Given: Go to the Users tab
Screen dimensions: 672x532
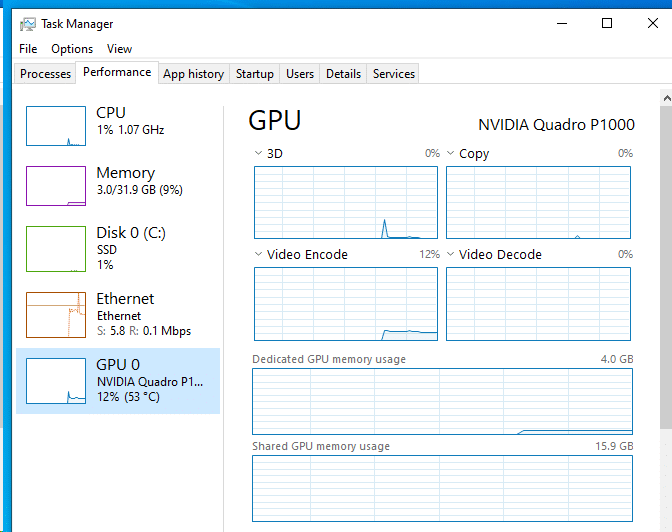Looking at the screenshot, I should click(x=300, y=74).
